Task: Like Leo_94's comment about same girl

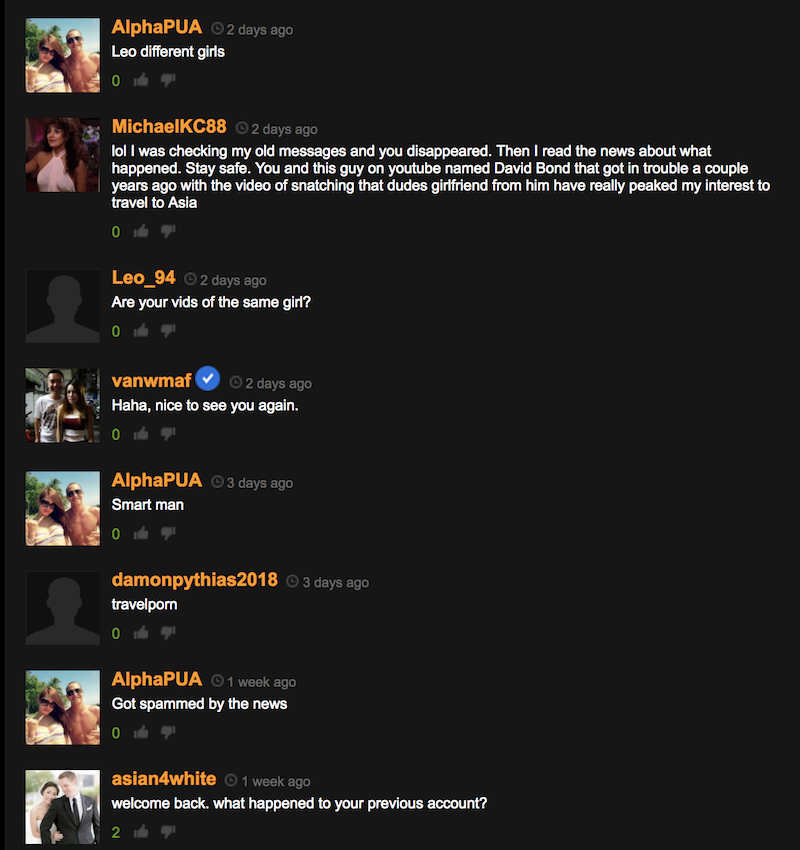Action: click(141, 331)
